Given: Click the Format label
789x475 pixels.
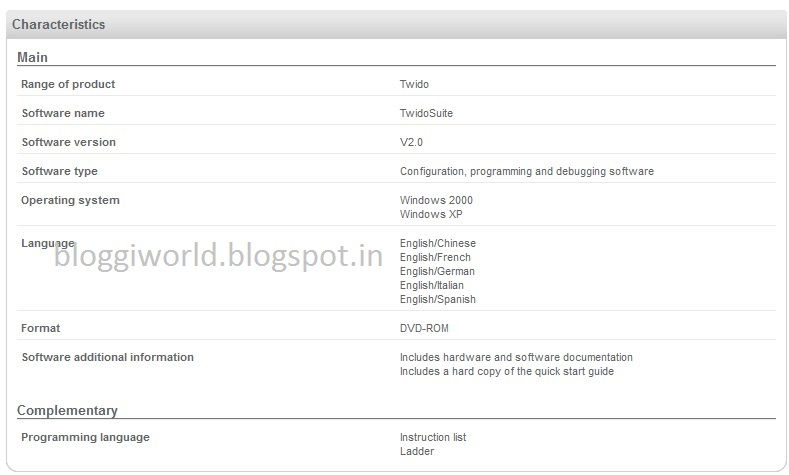Looking at the screenshot, I should [40, 328].
